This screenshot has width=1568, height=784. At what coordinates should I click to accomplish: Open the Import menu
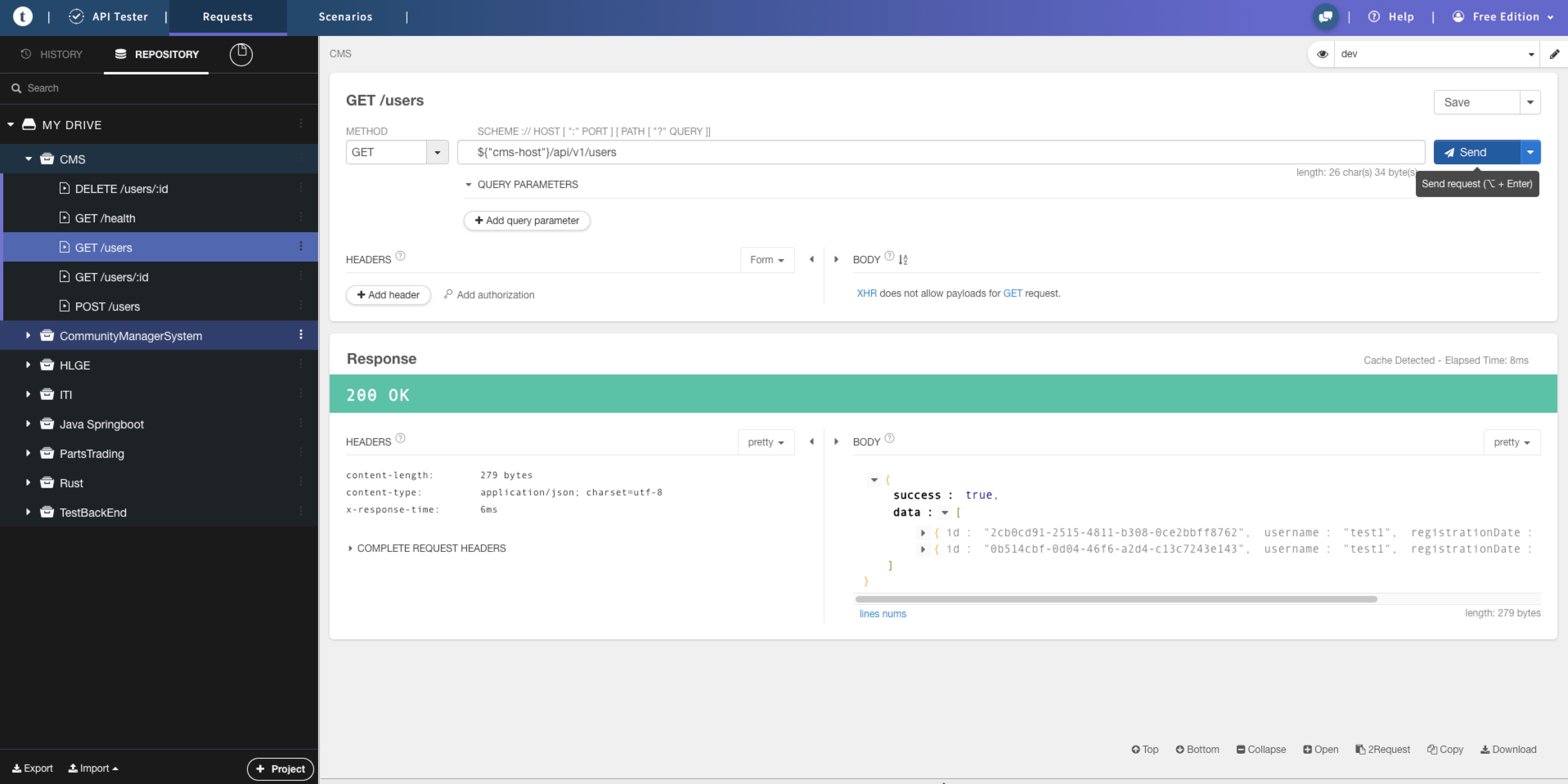coord(93,768)
